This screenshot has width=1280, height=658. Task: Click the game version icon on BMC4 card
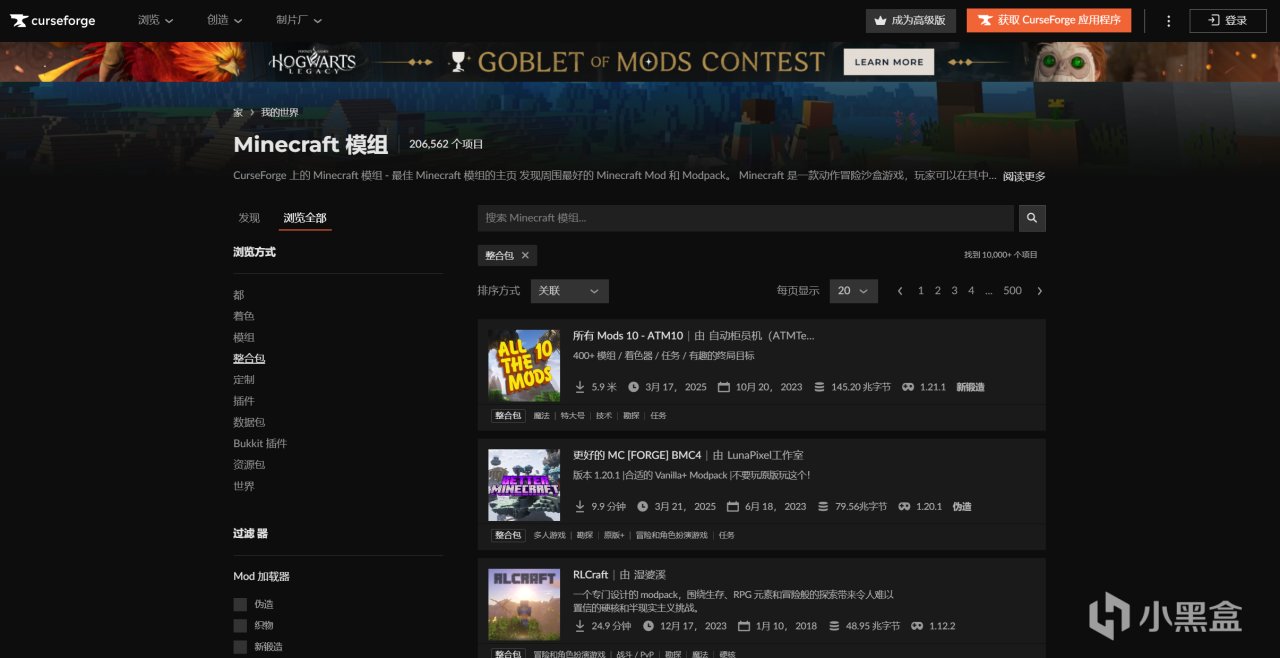(904, 507)
